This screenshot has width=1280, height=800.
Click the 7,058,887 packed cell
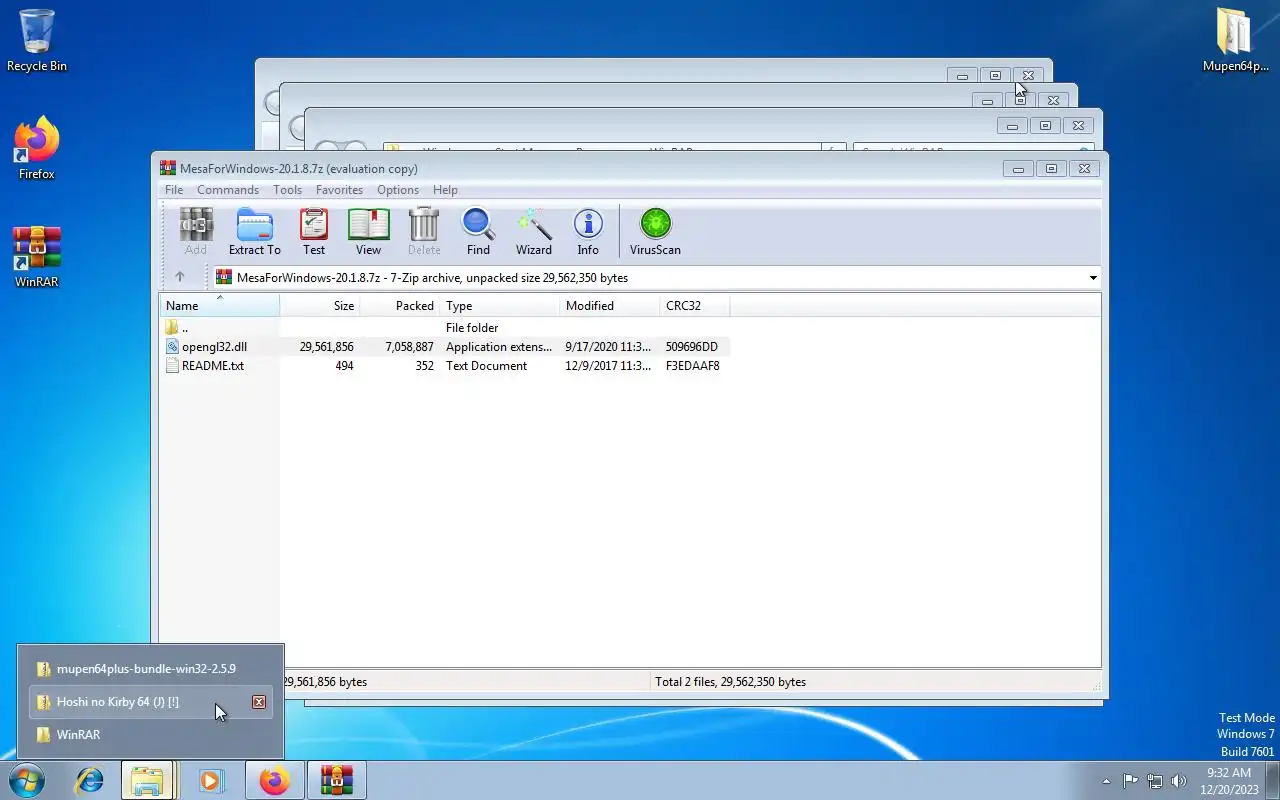(x=409, y=347)
